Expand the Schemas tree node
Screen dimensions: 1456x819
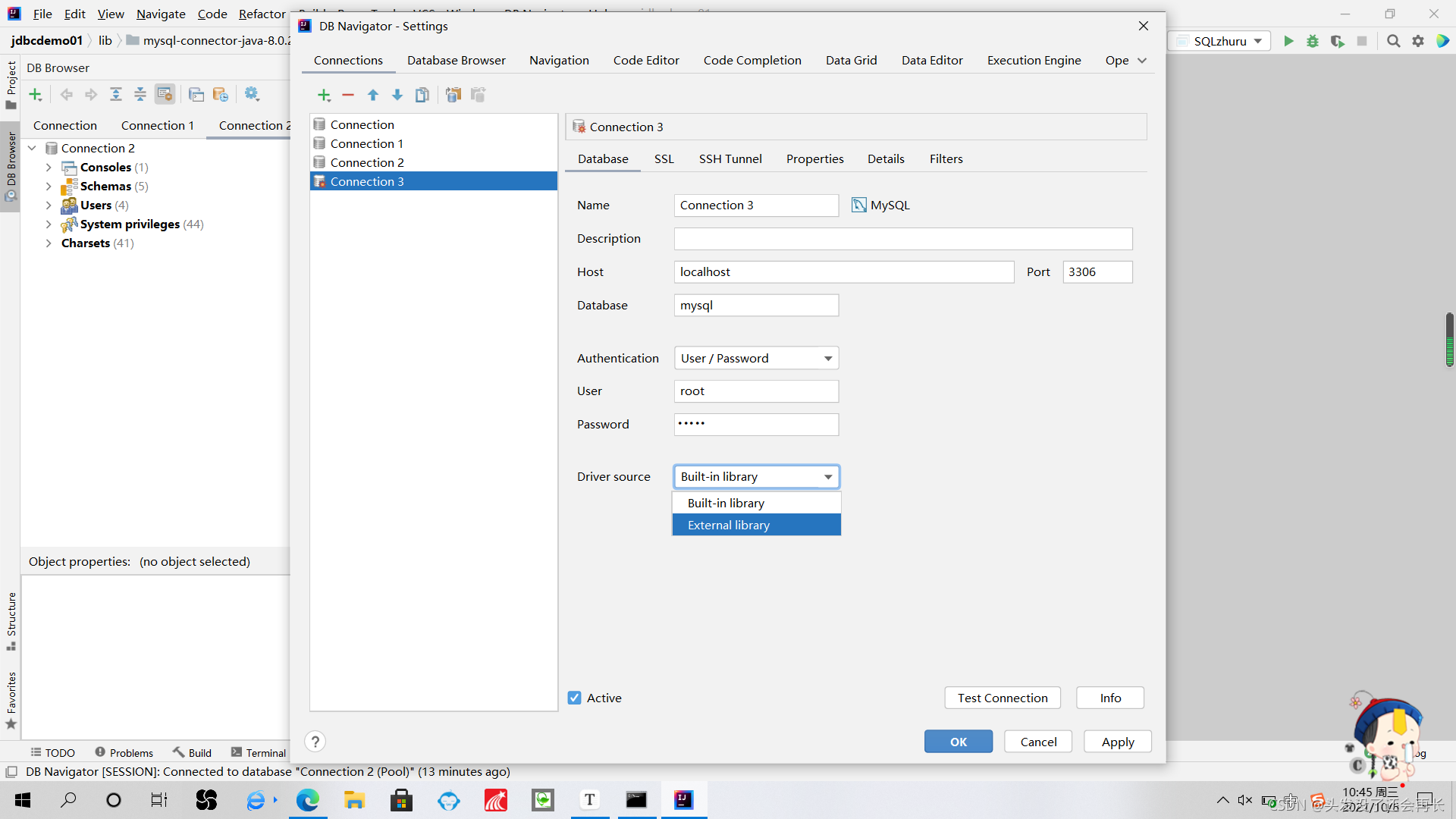[49, 187]
